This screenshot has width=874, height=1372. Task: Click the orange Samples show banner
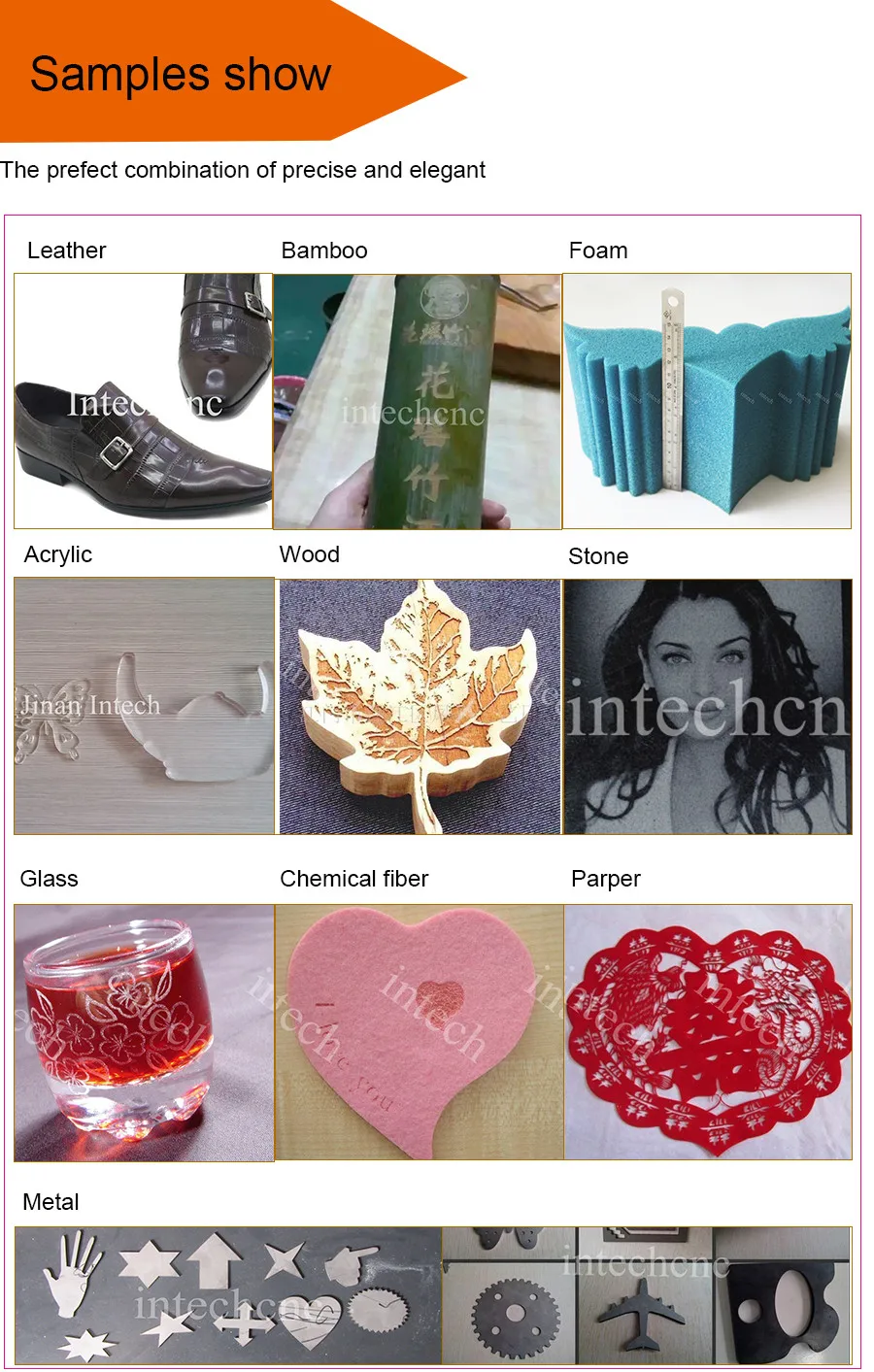point(233,71)
